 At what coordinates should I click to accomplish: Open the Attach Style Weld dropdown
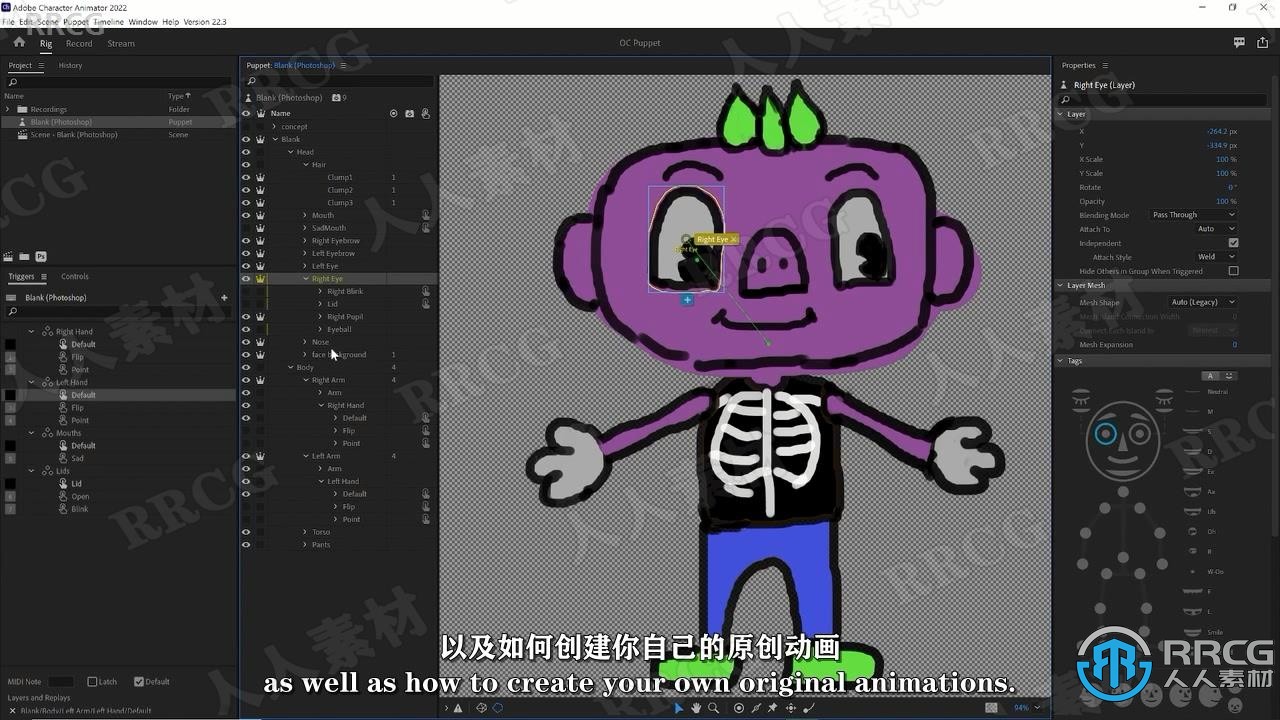(x=1216, y=257)
